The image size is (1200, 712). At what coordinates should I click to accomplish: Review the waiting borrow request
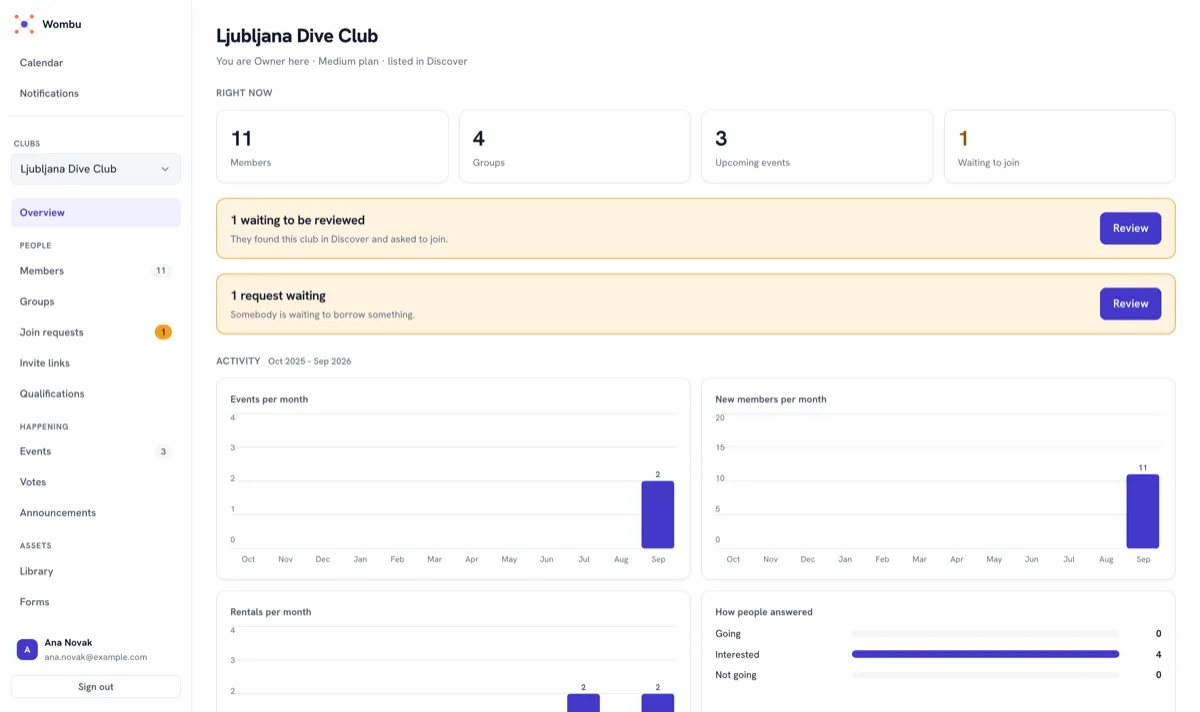(x=1130, y=304)
